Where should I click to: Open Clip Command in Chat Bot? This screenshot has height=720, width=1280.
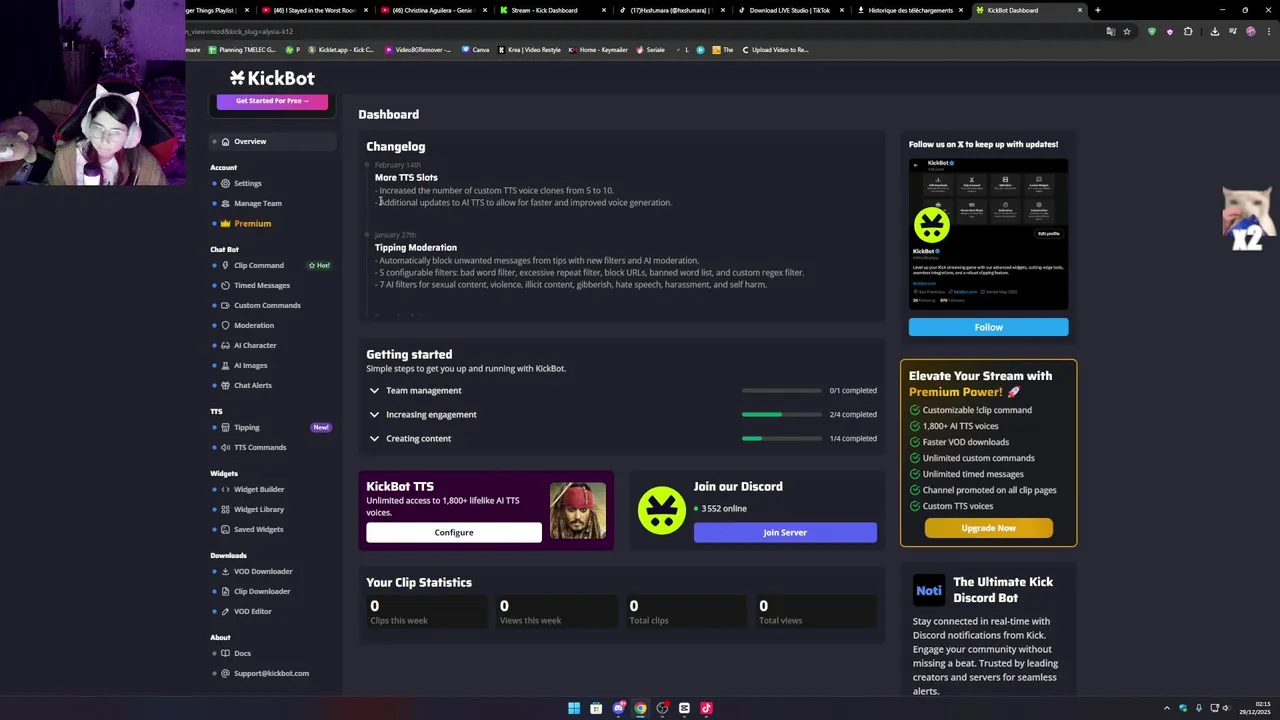258,265
